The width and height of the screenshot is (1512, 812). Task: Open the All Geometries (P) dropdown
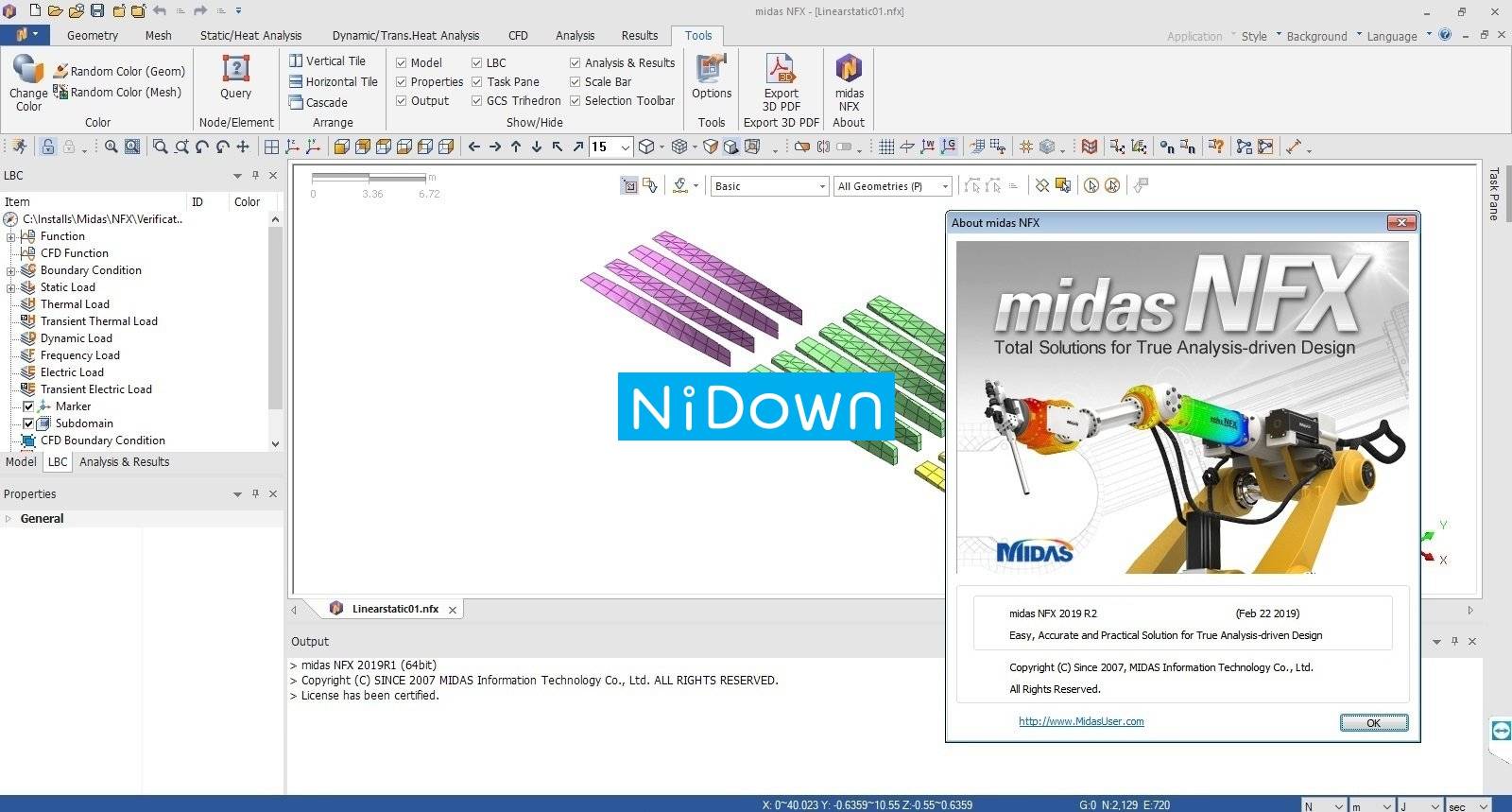tap(893, 186)
